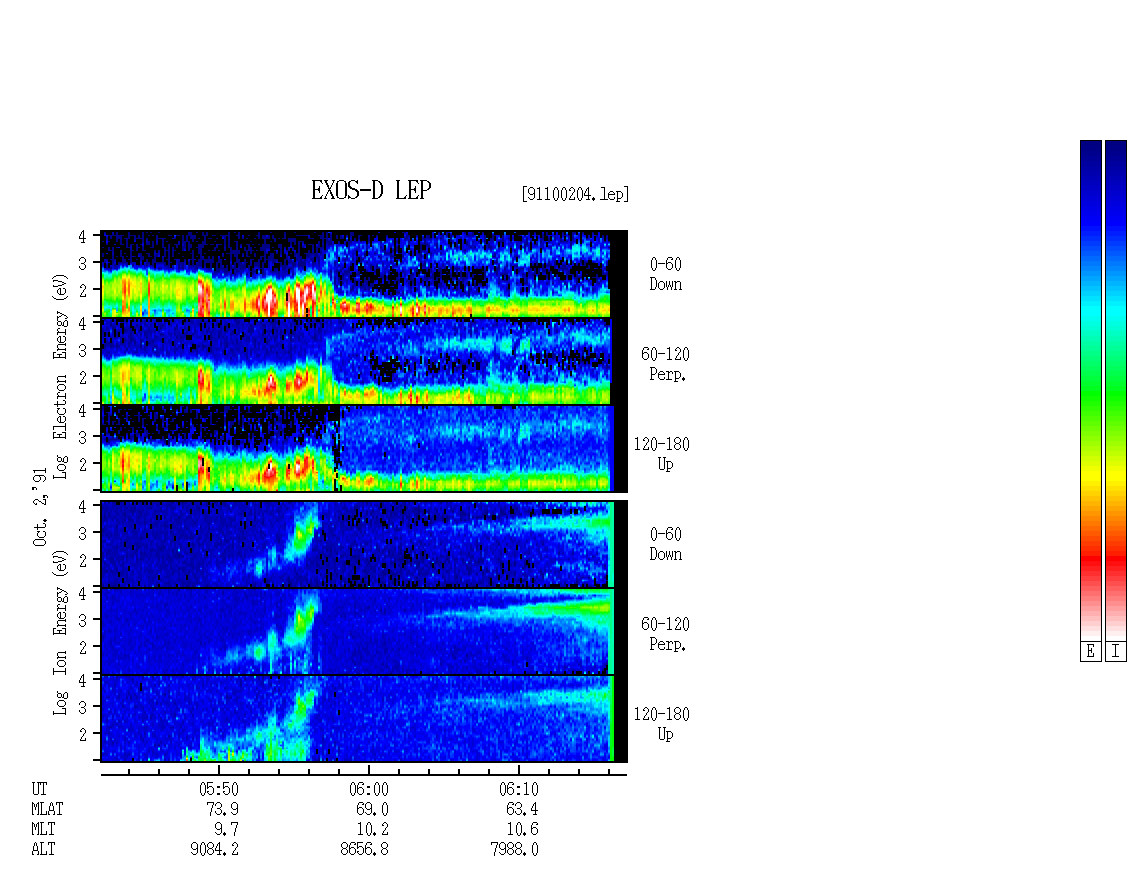The height and width of the screenshot is (875, 1130).
Task: Click the UT row label
Action: click(40, 789)
